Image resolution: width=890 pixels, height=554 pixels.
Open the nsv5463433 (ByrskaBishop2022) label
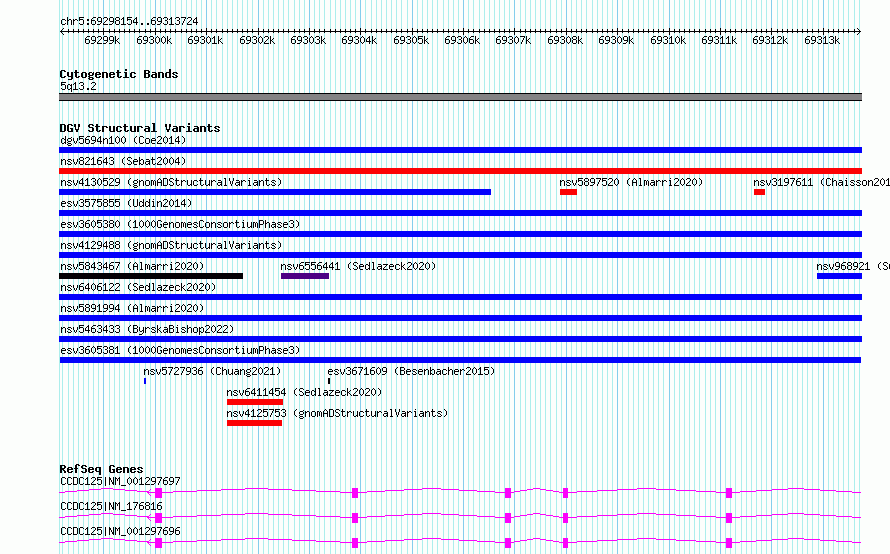(147, 329)
